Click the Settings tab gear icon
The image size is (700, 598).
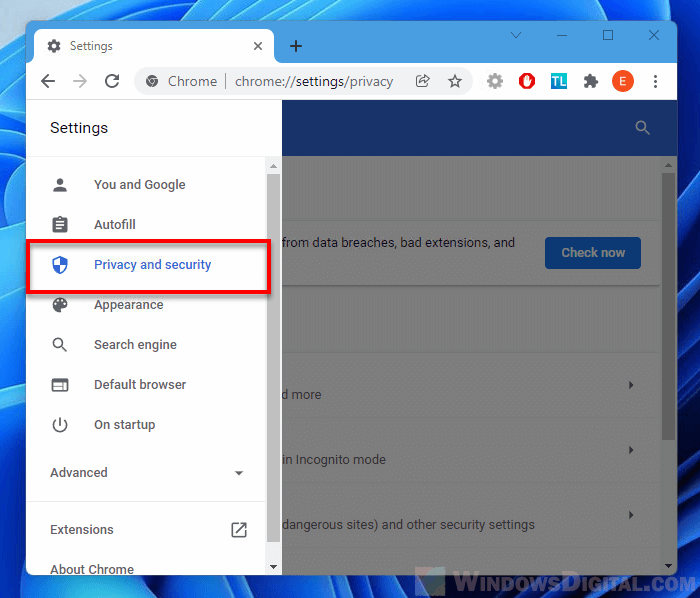pyautogui.click(x=54, y=46)
